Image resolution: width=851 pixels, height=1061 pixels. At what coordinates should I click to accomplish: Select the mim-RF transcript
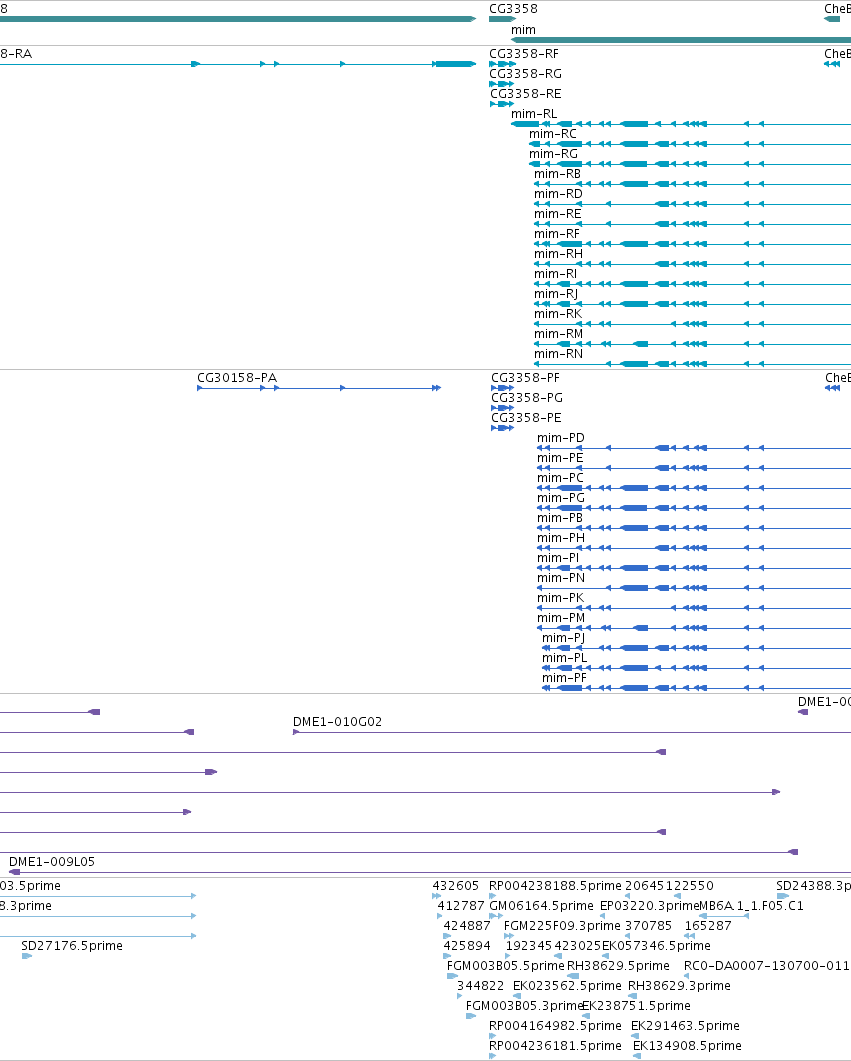557,233
